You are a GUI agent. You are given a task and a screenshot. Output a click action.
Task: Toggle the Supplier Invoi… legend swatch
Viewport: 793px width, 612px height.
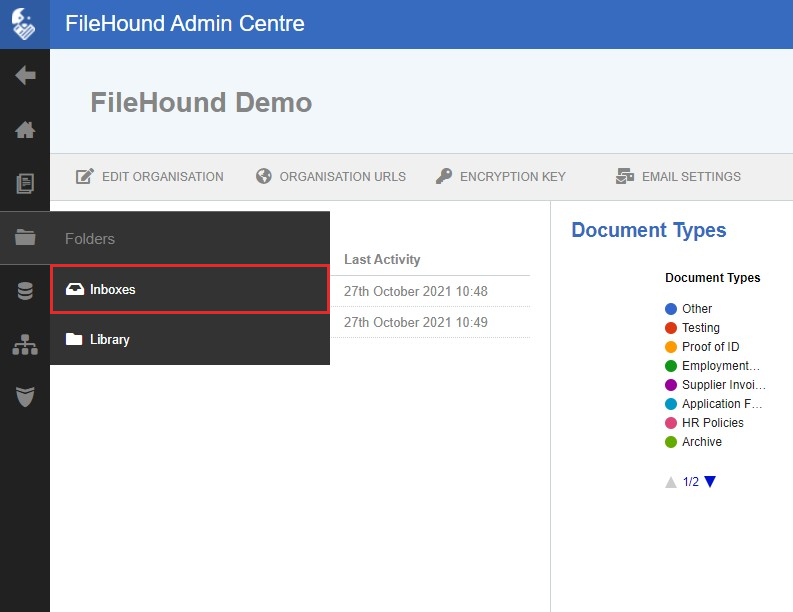point(671,385)
